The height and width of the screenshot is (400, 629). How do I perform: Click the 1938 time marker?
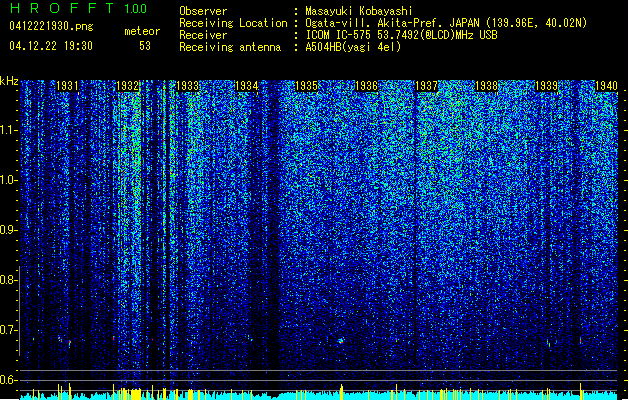(486, 86)
